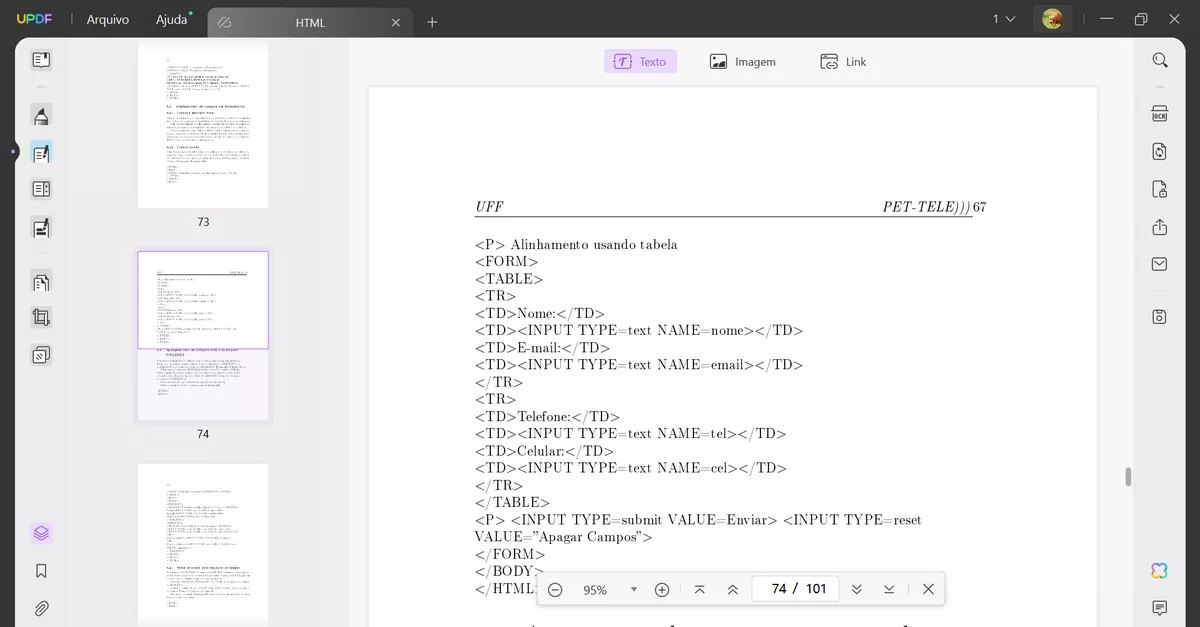Open the Organize Pages tool
This screenshot has height=627, width=1200.
(x=40, y=282)
